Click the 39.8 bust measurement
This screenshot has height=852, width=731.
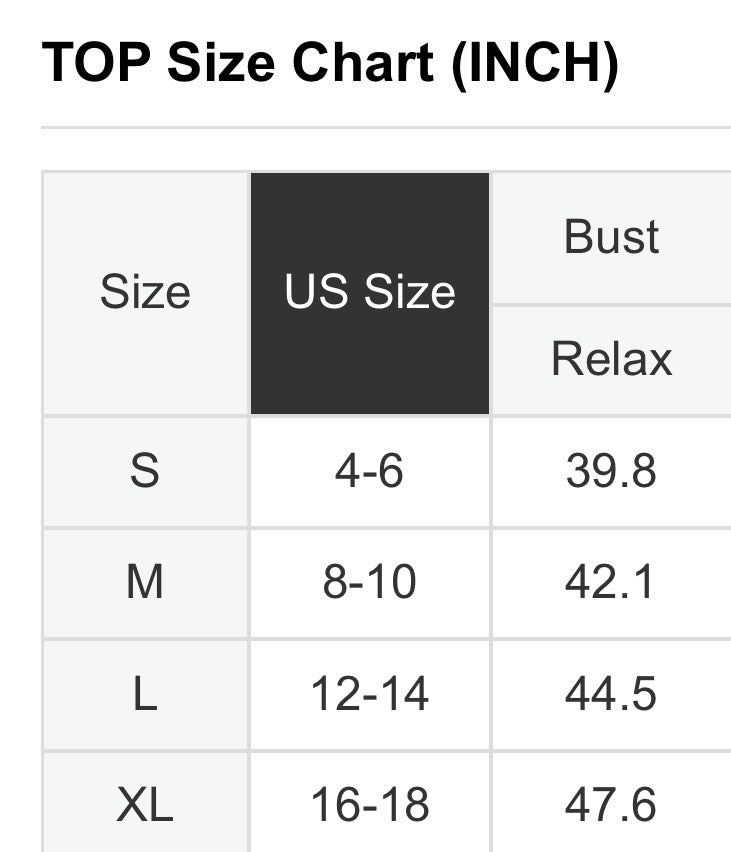tap(611, 471)
